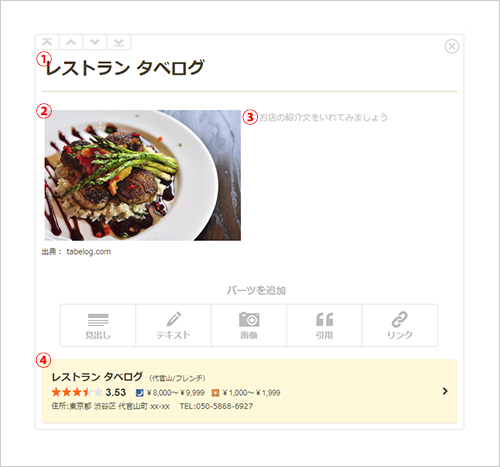
Task: Expand restaurant card right chevron
Action: point(445,391)
